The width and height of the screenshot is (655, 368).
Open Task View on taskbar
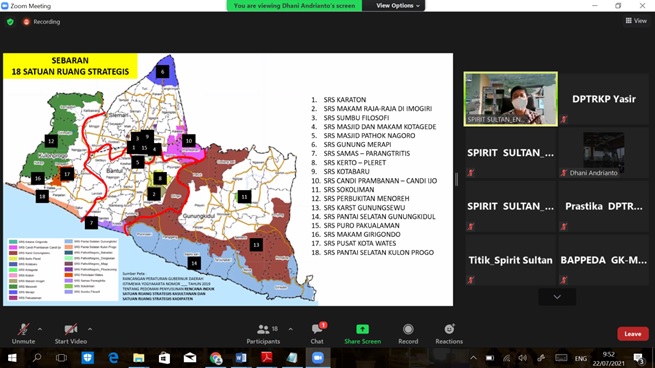(x=61, y=358)
